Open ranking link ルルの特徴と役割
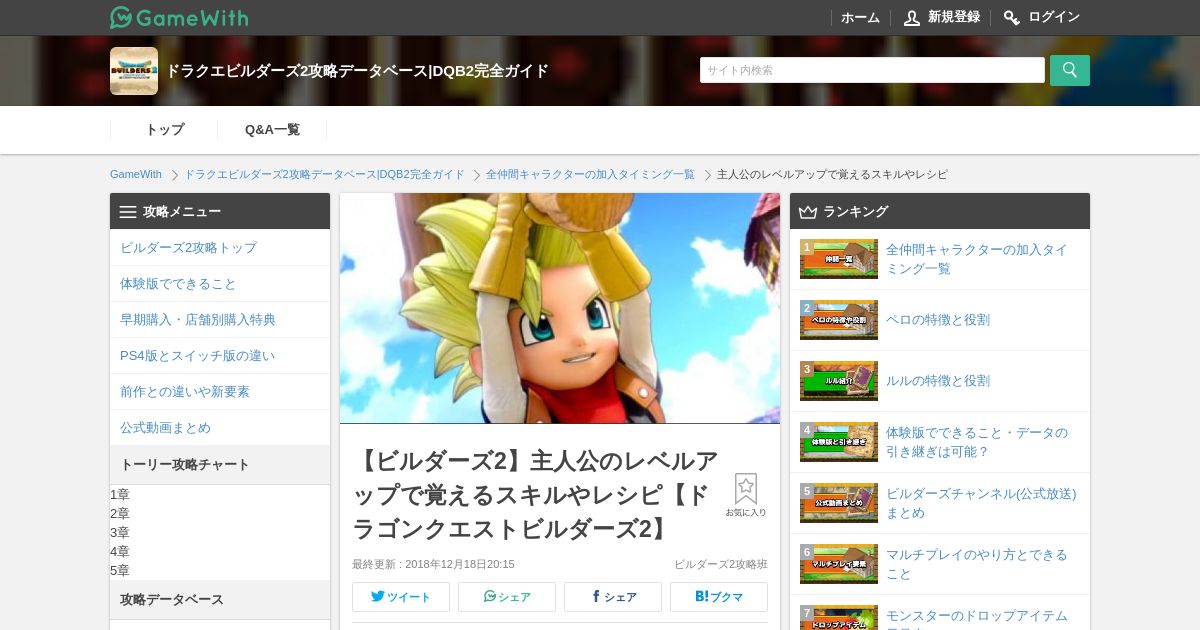The width and height of the screenshot is (1200, 630). (x=938, y=381)
